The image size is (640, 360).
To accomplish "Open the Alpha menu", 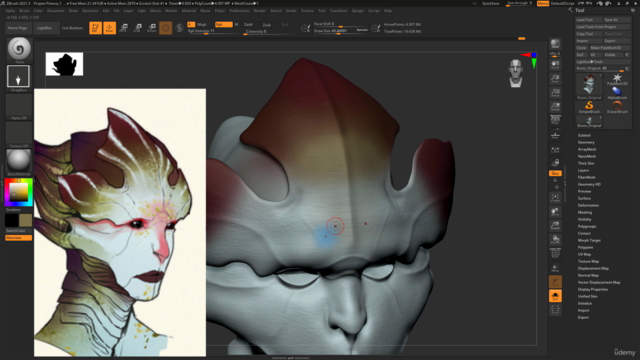I will 10,11.
